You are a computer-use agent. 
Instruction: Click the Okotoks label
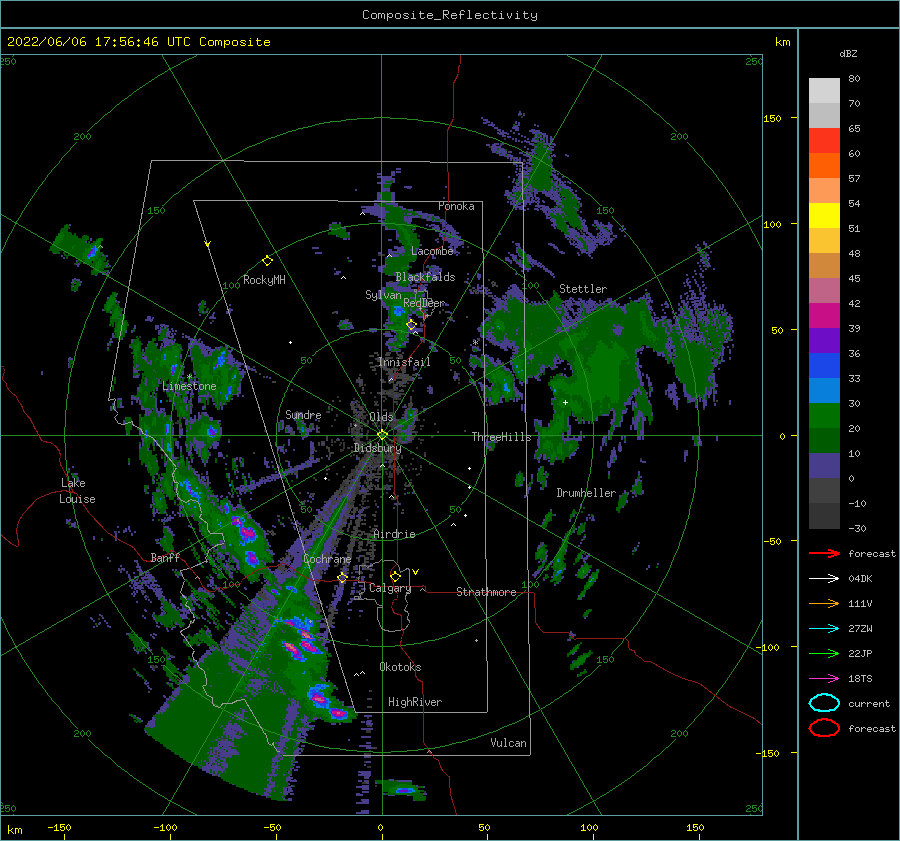click(x=401, y=667)
